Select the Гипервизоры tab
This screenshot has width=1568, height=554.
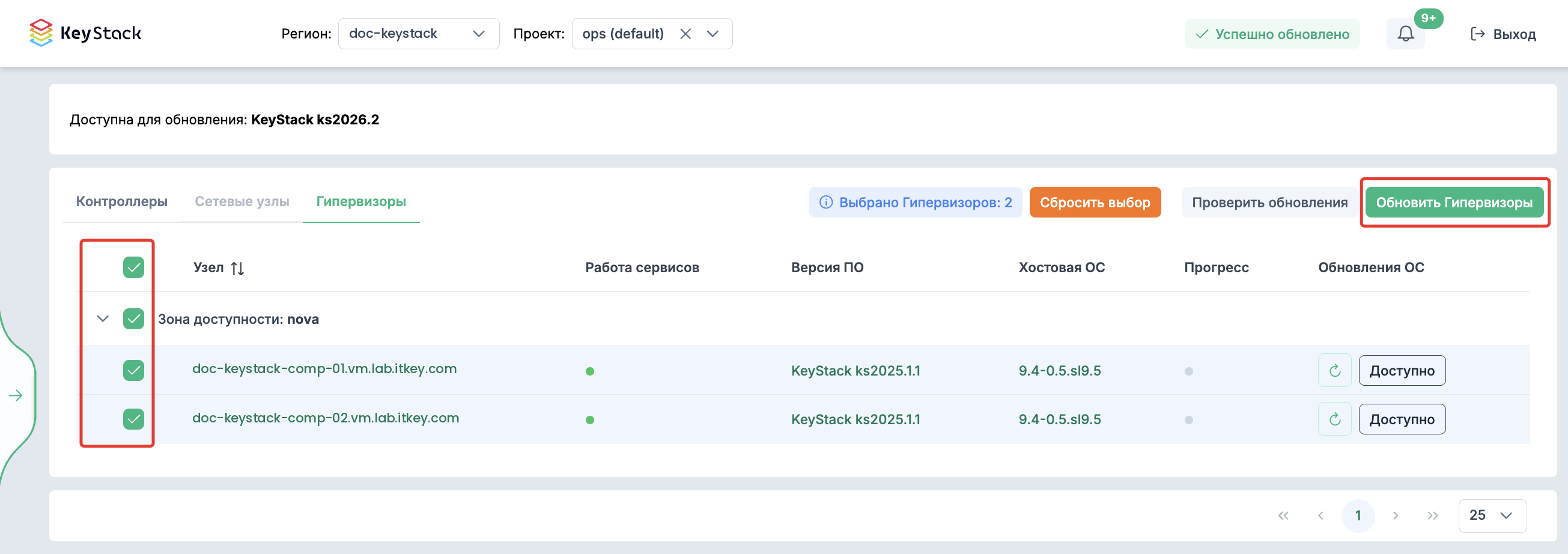click(361, 201)
